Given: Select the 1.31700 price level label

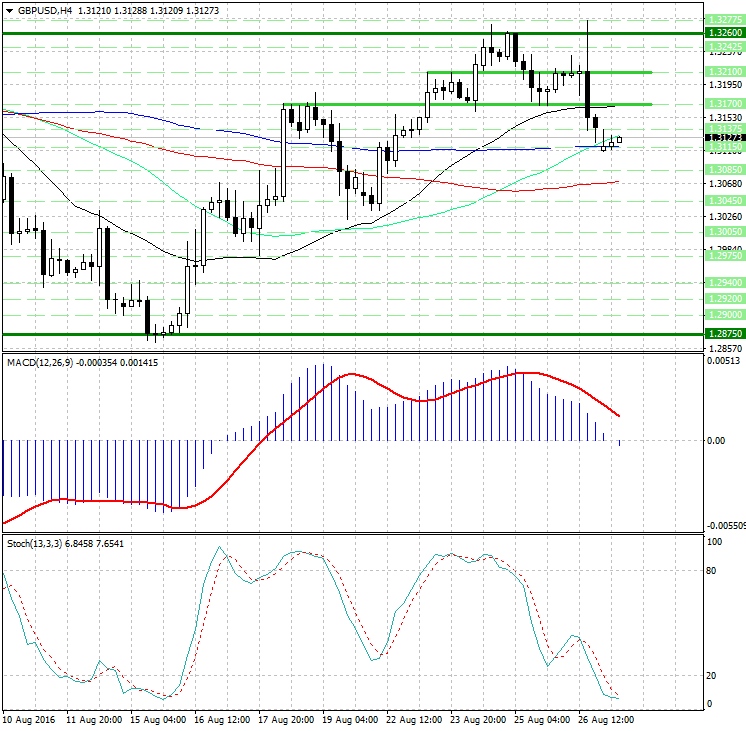Looking at the screenshot, I should click(722, 103).
